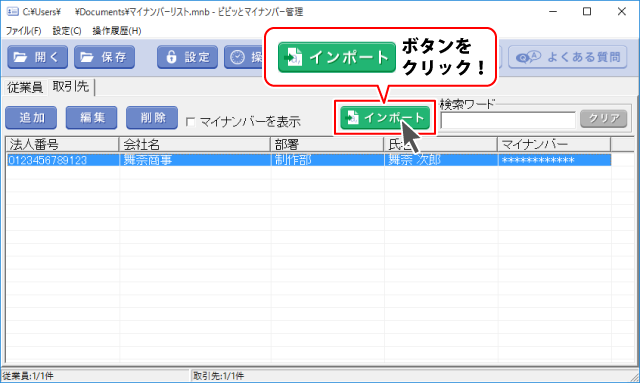Image resolution: width=640 pixels, height=383 pixels.
Task: Click the 舞奈 次郎 name cell
Action: click(x=441, y=160)
